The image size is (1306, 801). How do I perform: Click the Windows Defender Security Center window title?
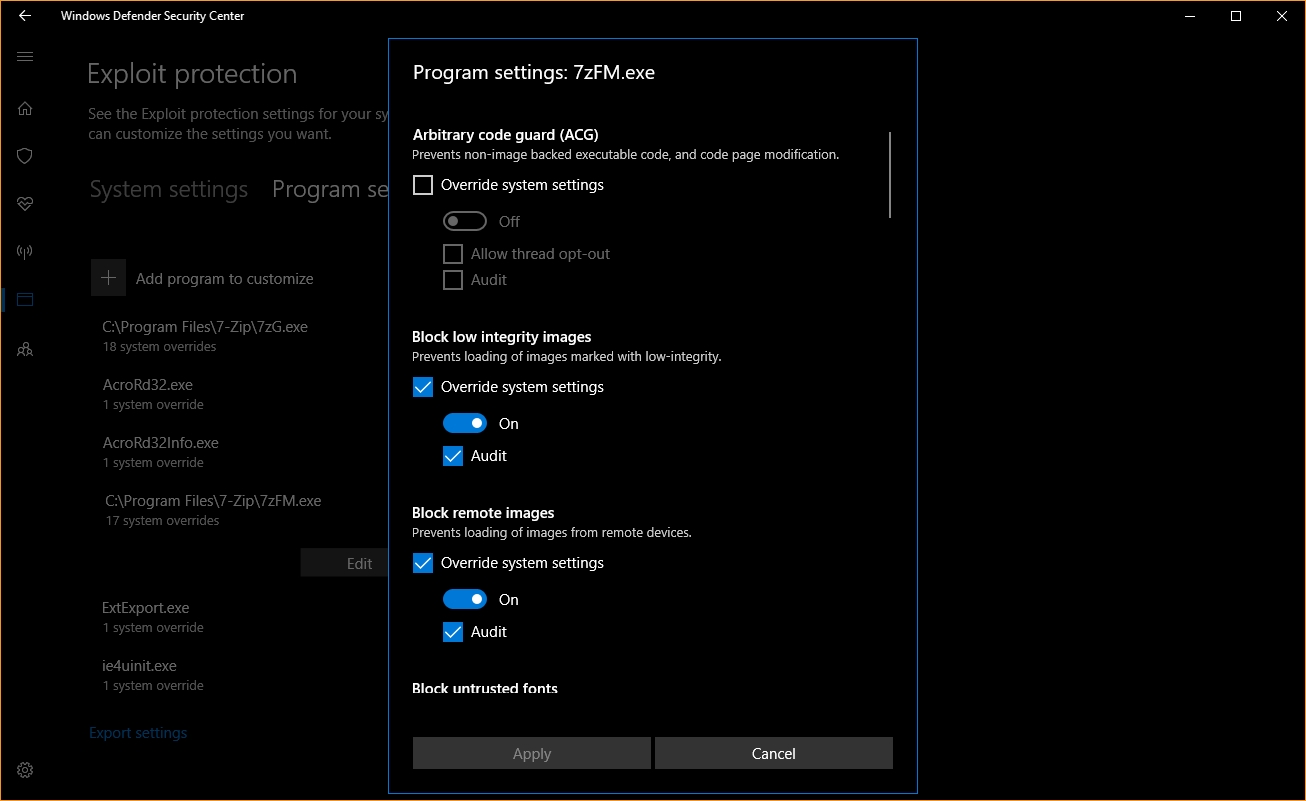(x=152, y=16)
